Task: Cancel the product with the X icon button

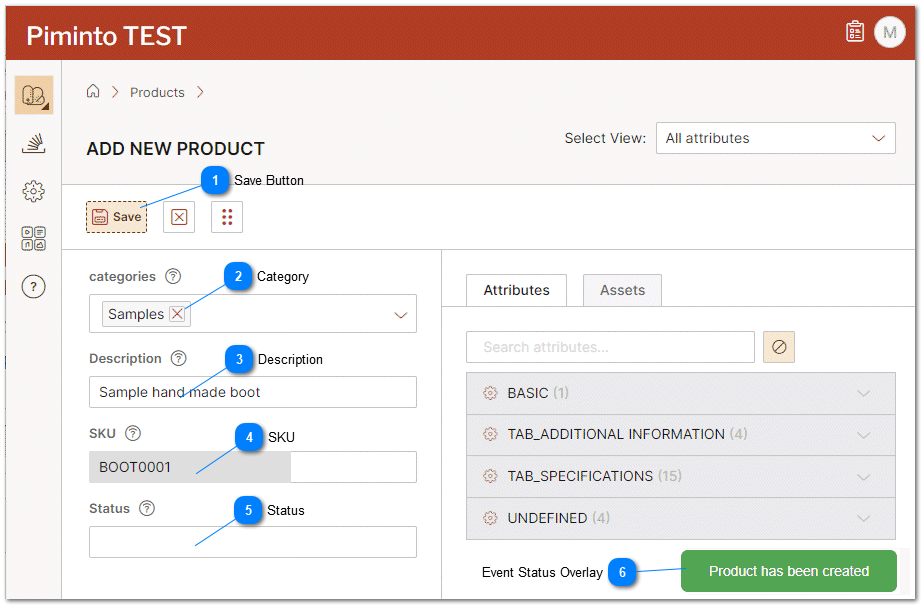Action: [x=179, y=217]
